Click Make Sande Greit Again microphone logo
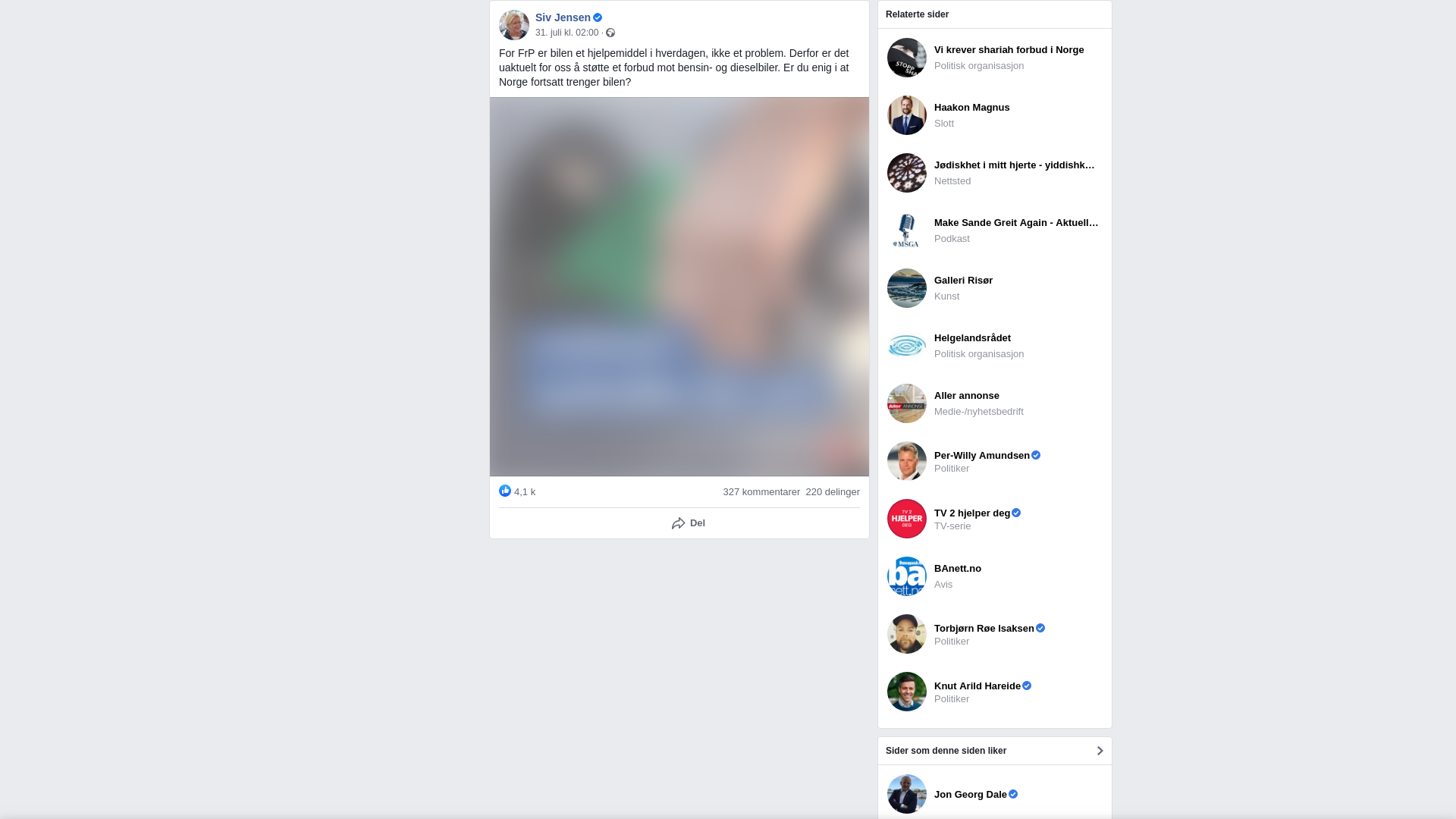1456x819 pixels. [907, 231]
